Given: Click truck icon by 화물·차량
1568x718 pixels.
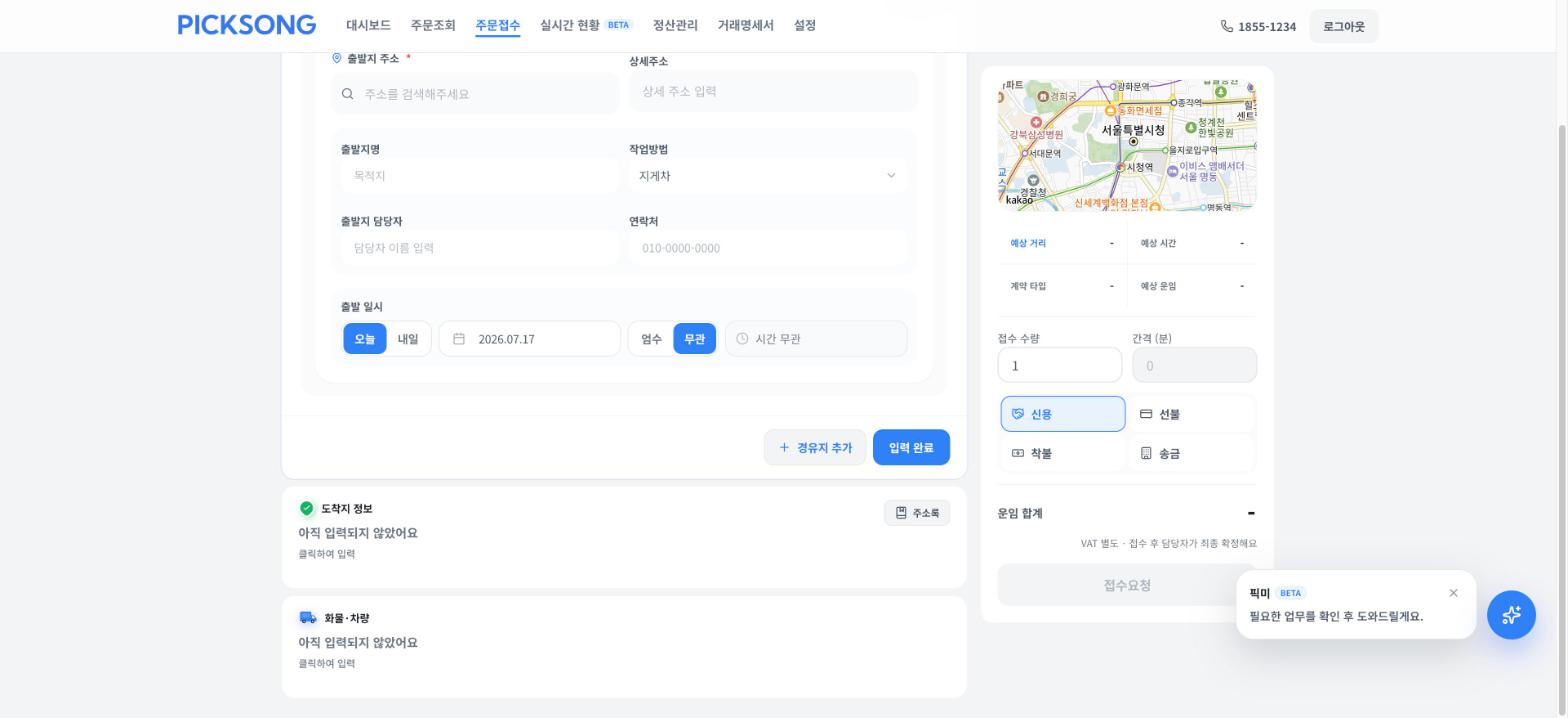Looking at the screenshot, I should point(308,618).
